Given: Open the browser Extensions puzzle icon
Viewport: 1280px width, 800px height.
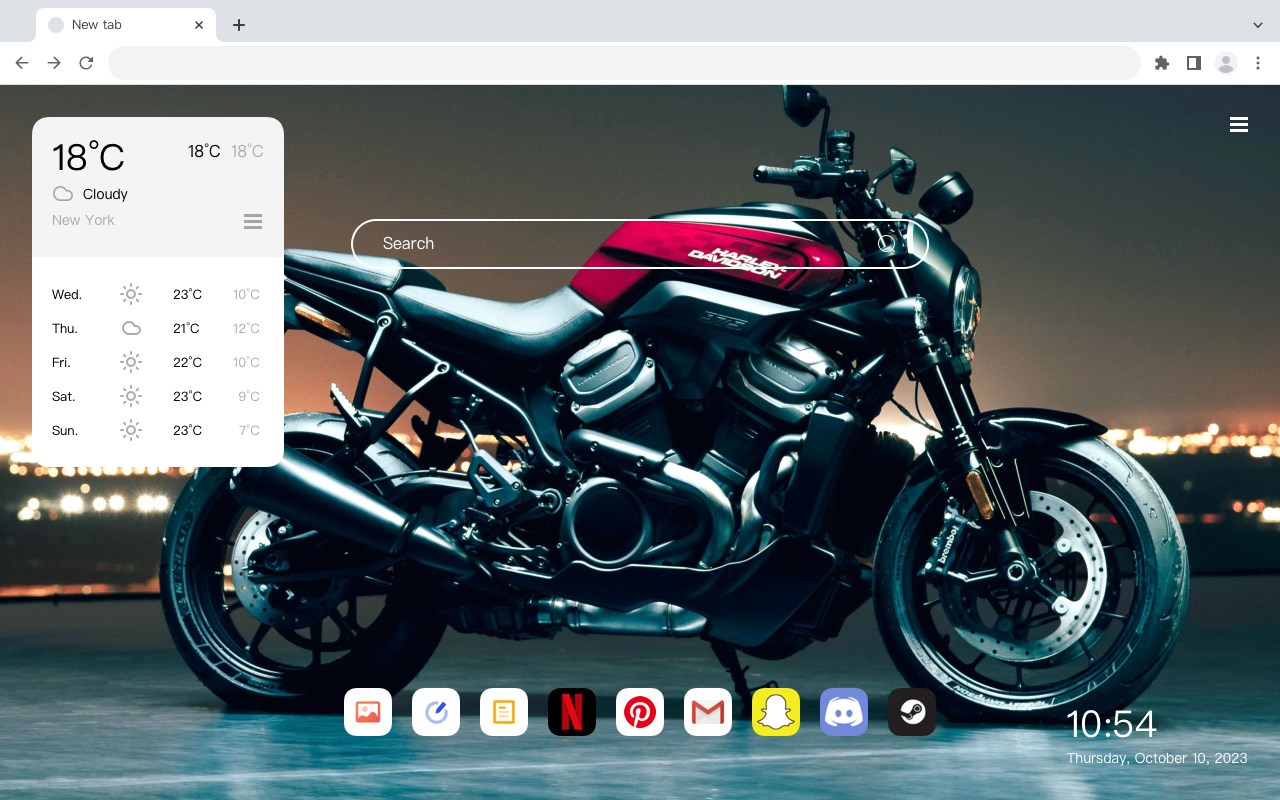Looking at the screenshot, I should tap(1162, 63).
